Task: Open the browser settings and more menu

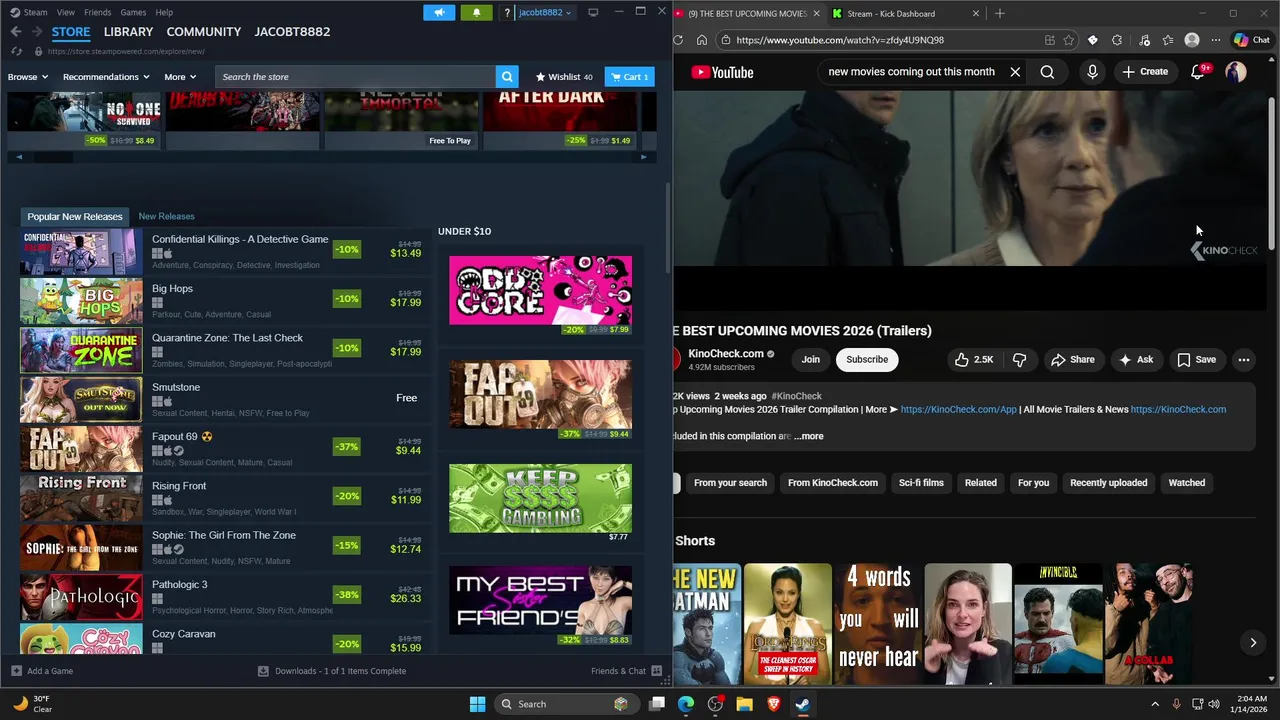Action: pos(1216,40)
